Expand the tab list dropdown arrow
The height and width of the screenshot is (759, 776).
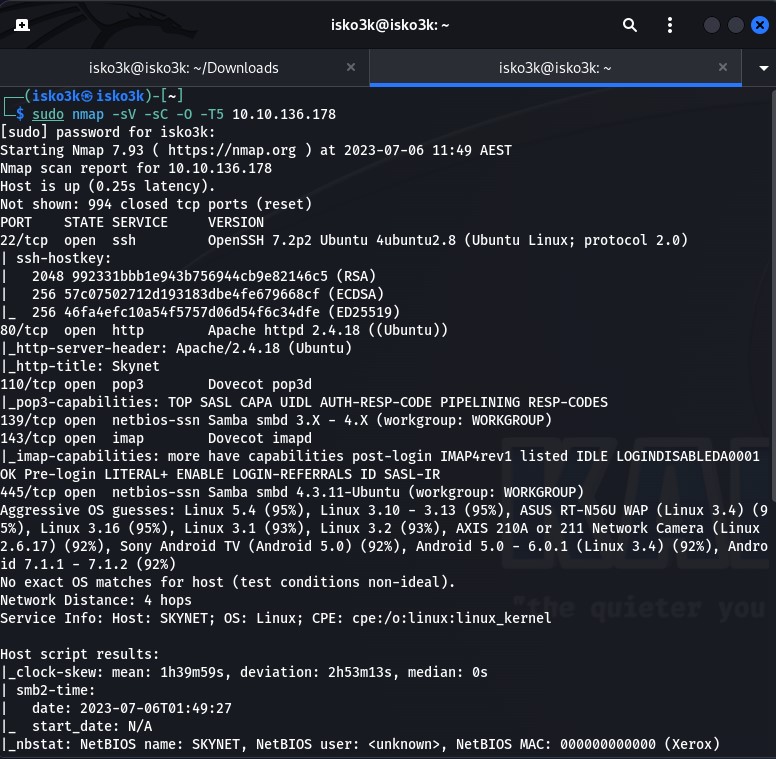coord(760,68)
